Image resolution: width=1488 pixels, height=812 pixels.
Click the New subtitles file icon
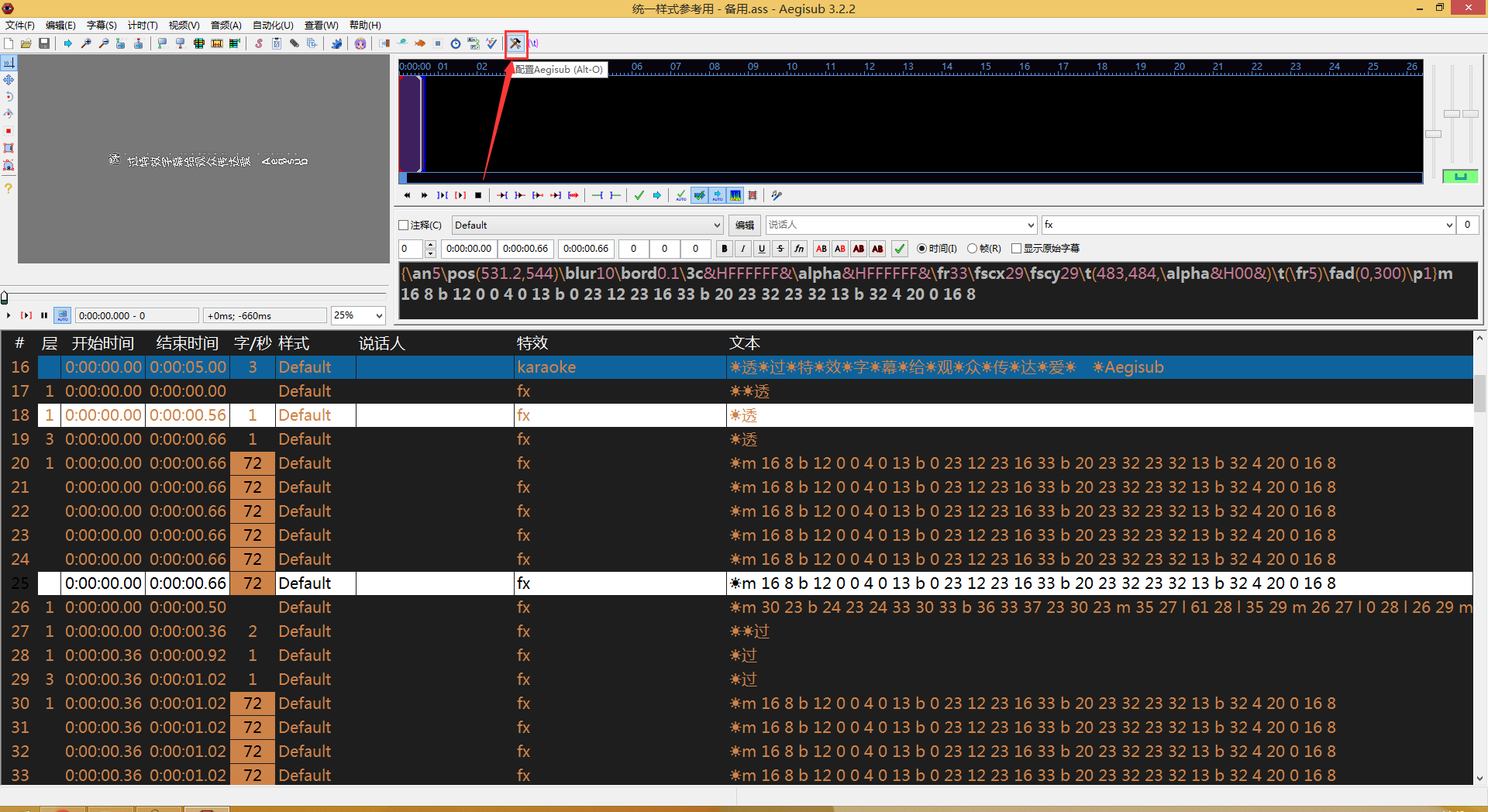pos(9,43)
